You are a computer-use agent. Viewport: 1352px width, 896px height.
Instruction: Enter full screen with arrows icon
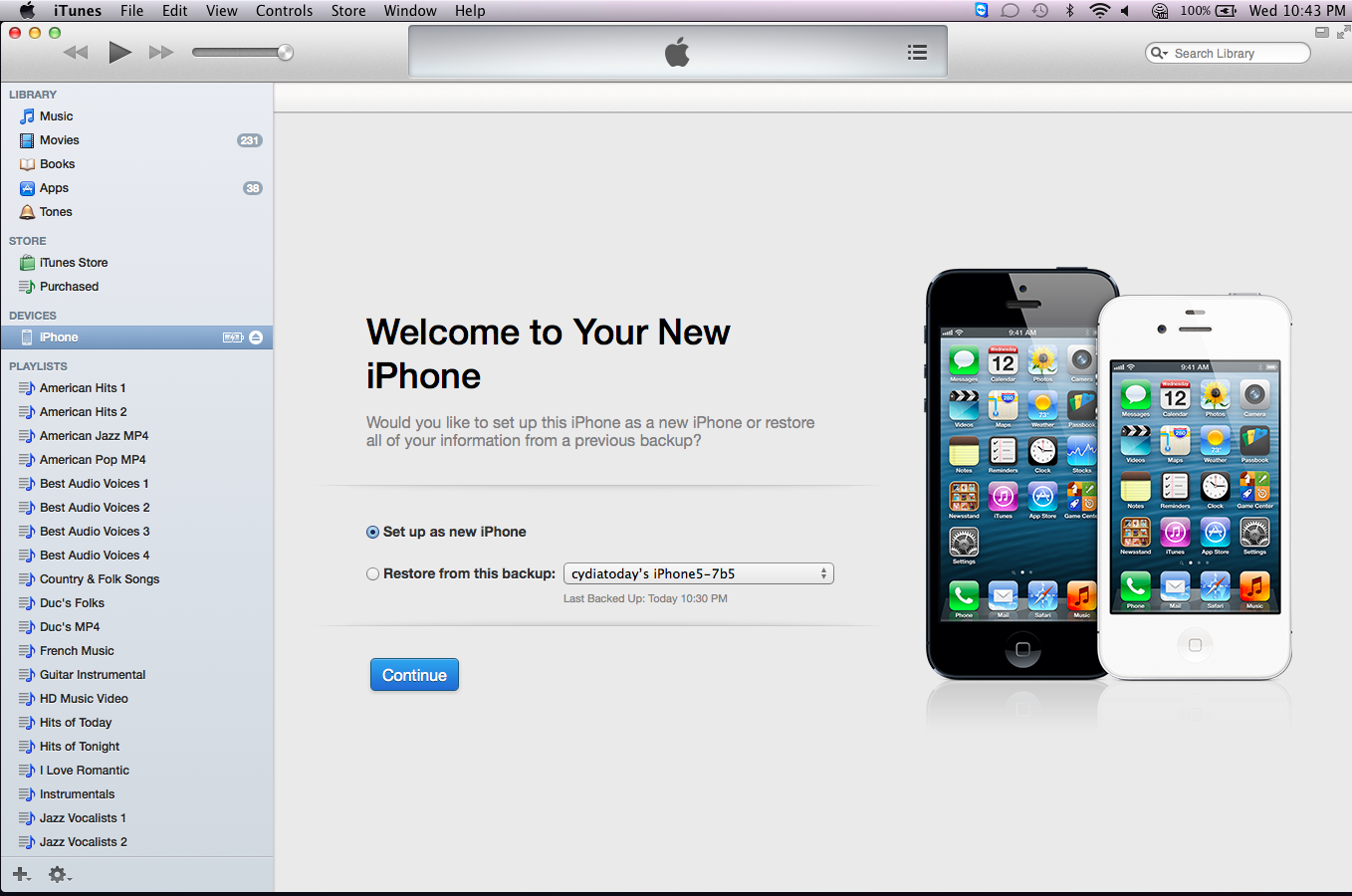click(1343, 32)
